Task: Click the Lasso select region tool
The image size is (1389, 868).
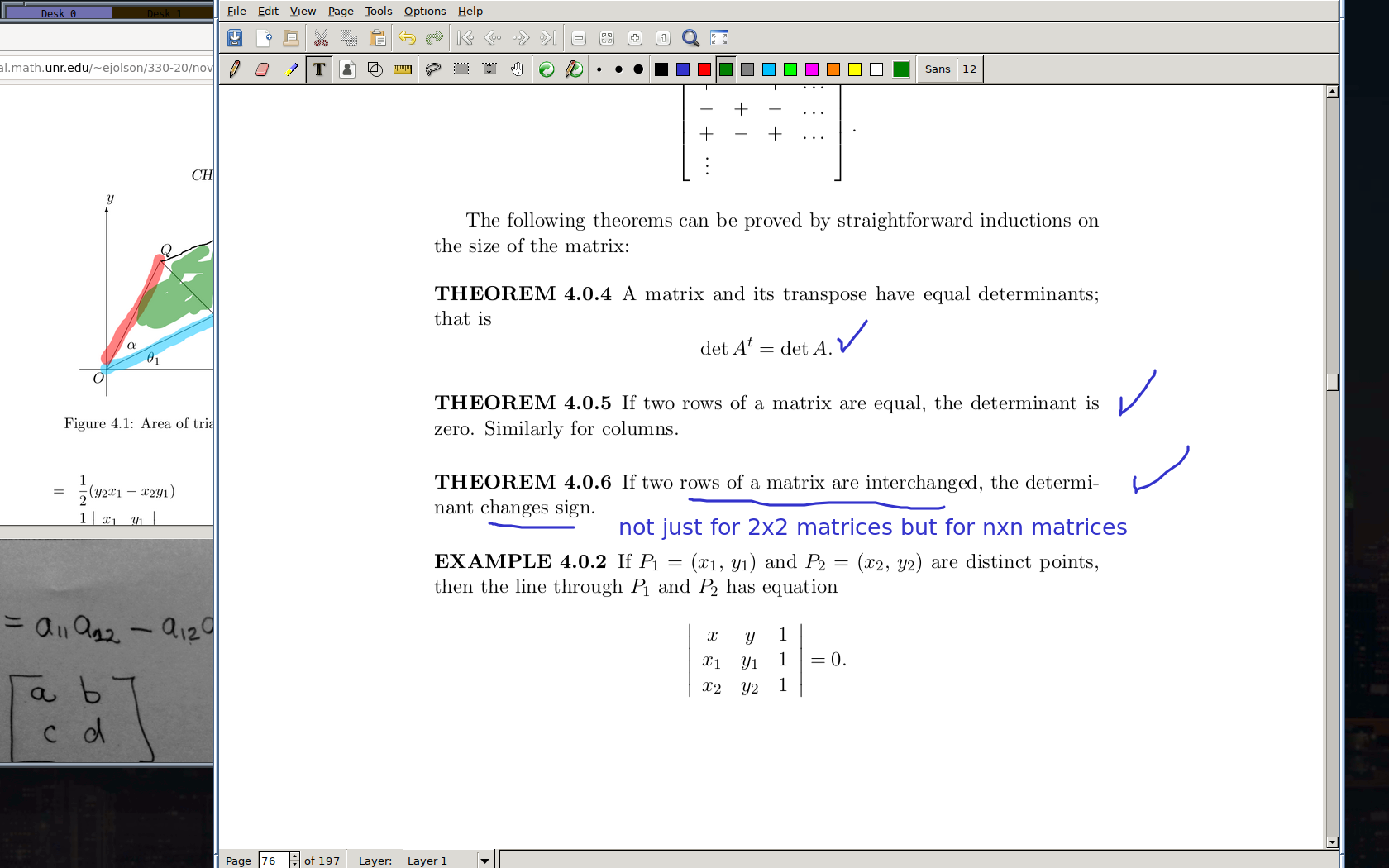Action: (x=432, y=69)
